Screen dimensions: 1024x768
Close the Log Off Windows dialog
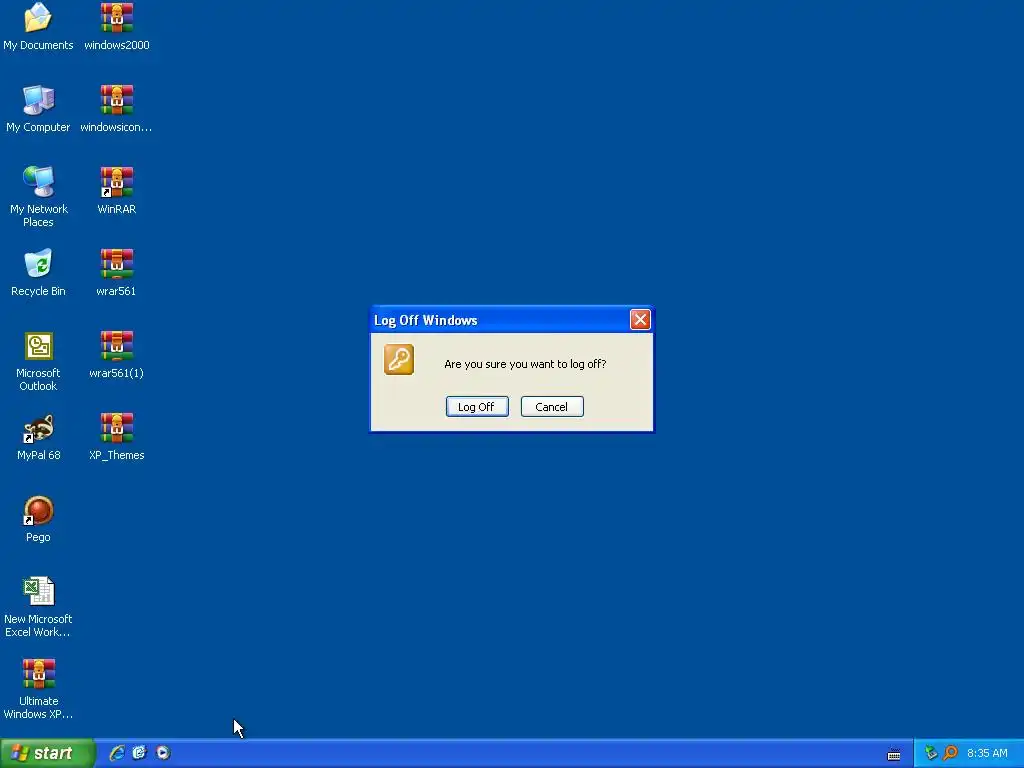[x=640, y=320]
